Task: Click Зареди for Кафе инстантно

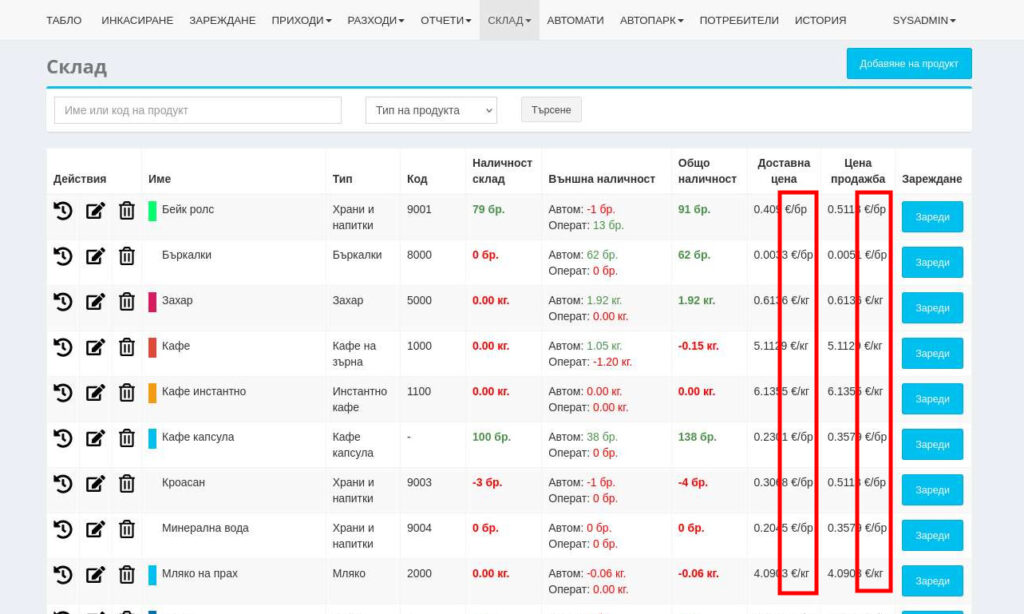Action: [932, 399]
